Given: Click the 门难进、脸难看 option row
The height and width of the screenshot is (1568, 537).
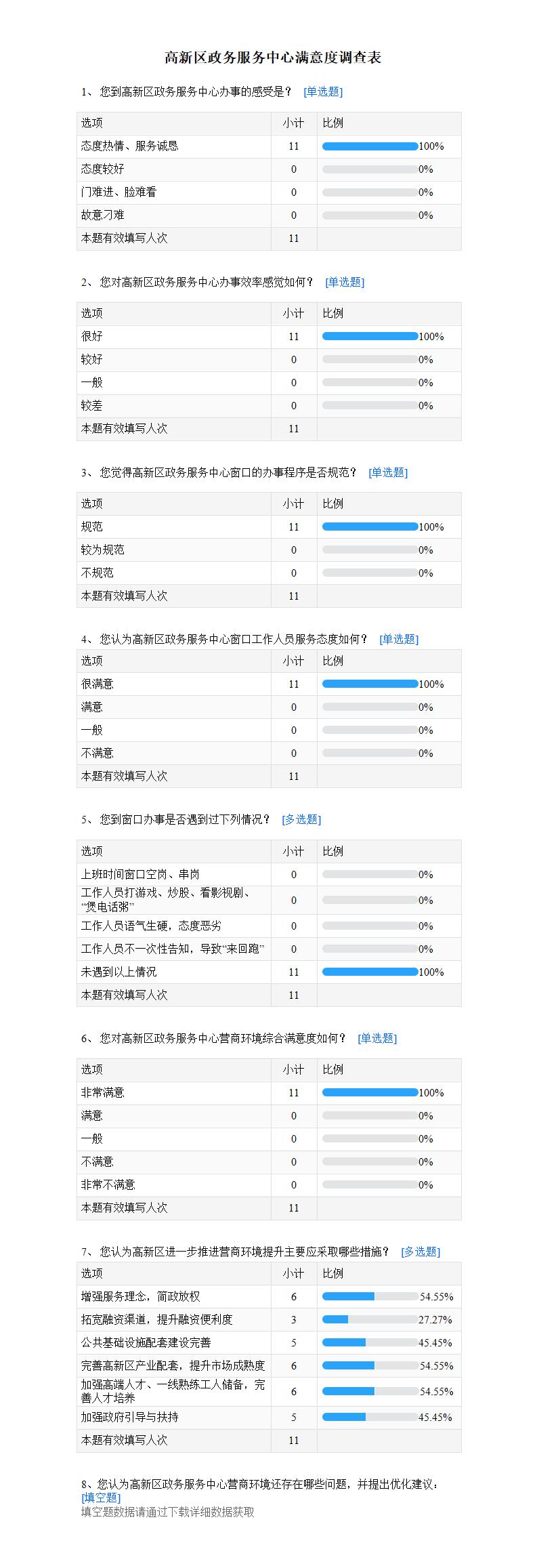Looking at the screenshot, I should pos(269,192).
